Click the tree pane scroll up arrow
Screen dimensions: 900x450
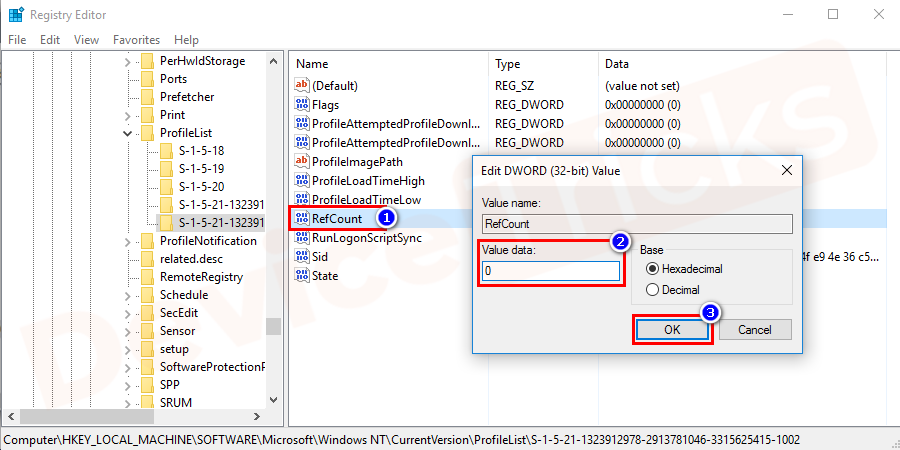(x=274, y=61)
